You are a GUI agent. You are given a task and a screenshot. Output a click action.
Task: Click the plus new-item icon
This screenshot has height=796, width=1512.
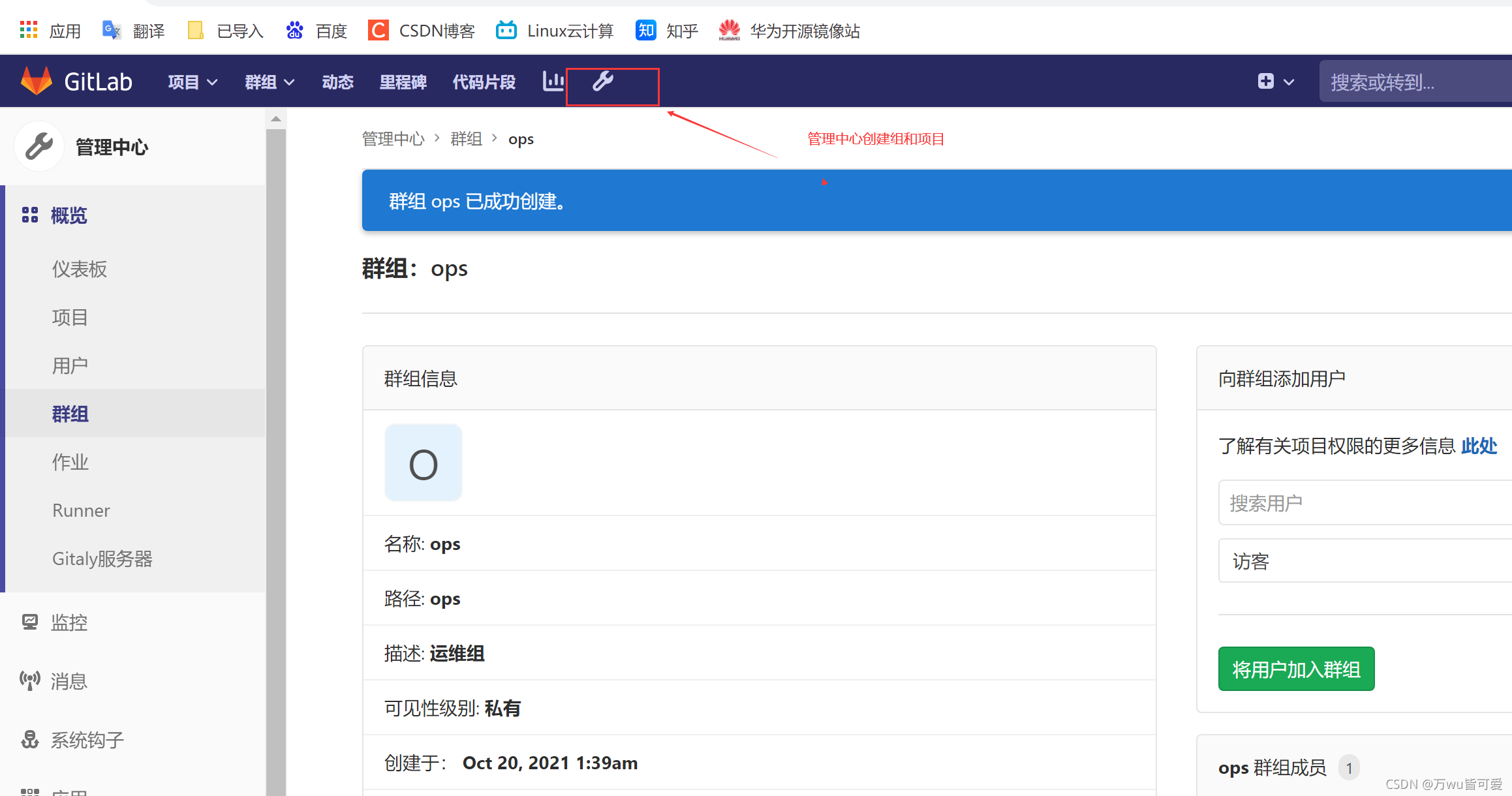click(1265, 82)
